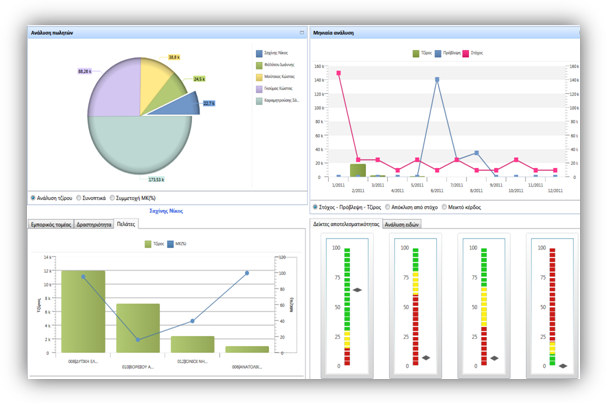Click the tallest bar labeled 008ΔΥΤΙΚΗ
Viewport: 606px width, 403px height.
click(83, 311)
